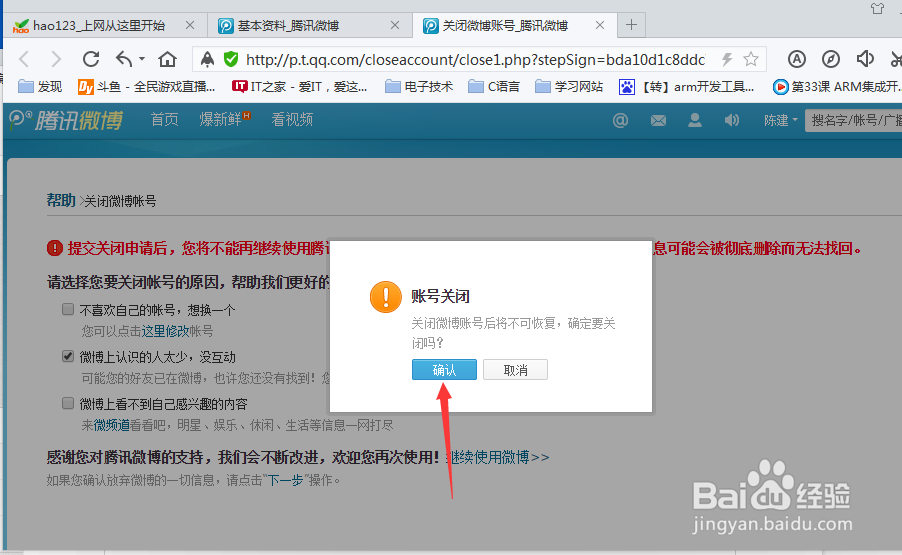This screenshot has width=902, height=555.
Task: Uncheck 微博上认识的人太少 checkbox
Action: click(x=68, y=357)
